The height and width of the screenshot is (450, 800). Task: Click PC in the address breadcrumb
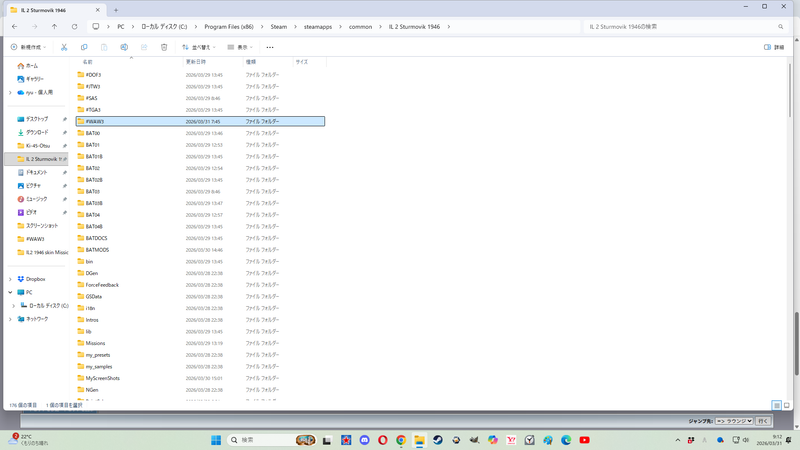121,27
